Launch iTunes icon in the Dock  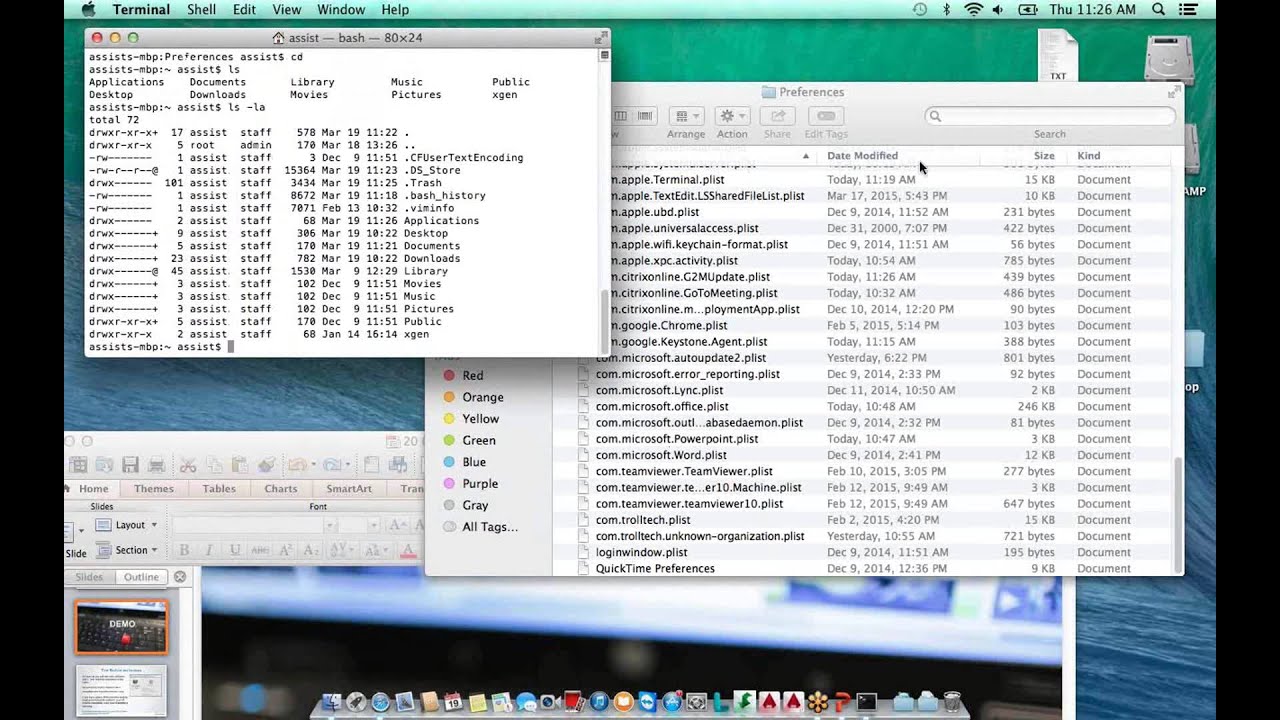(599, 702)
